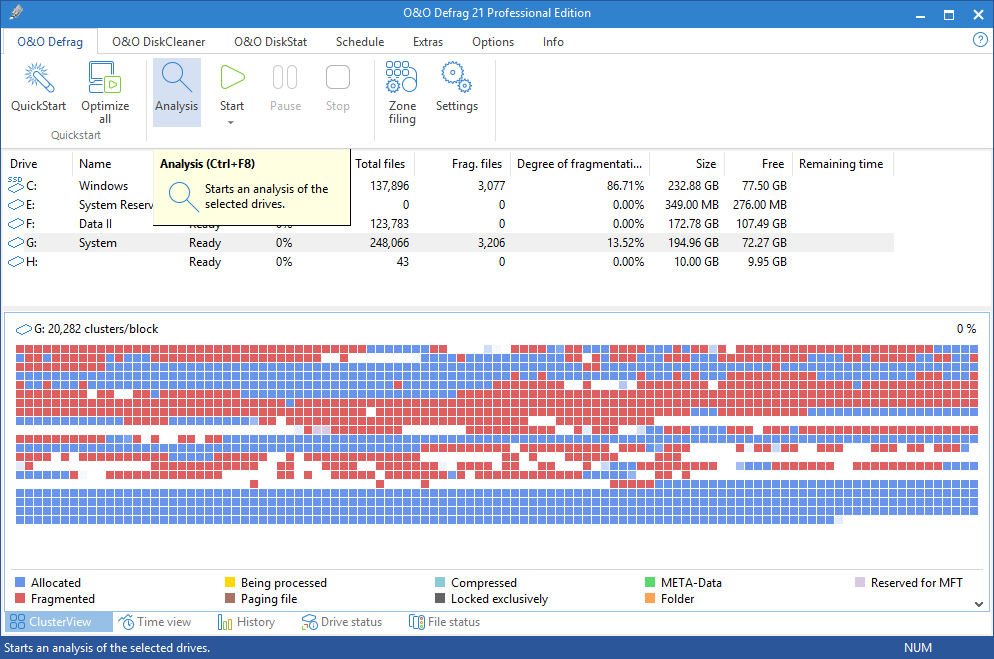The image size is (994, 659).
Task: Click the 9.95 GB free space cell
Action: tap(767, 262)
